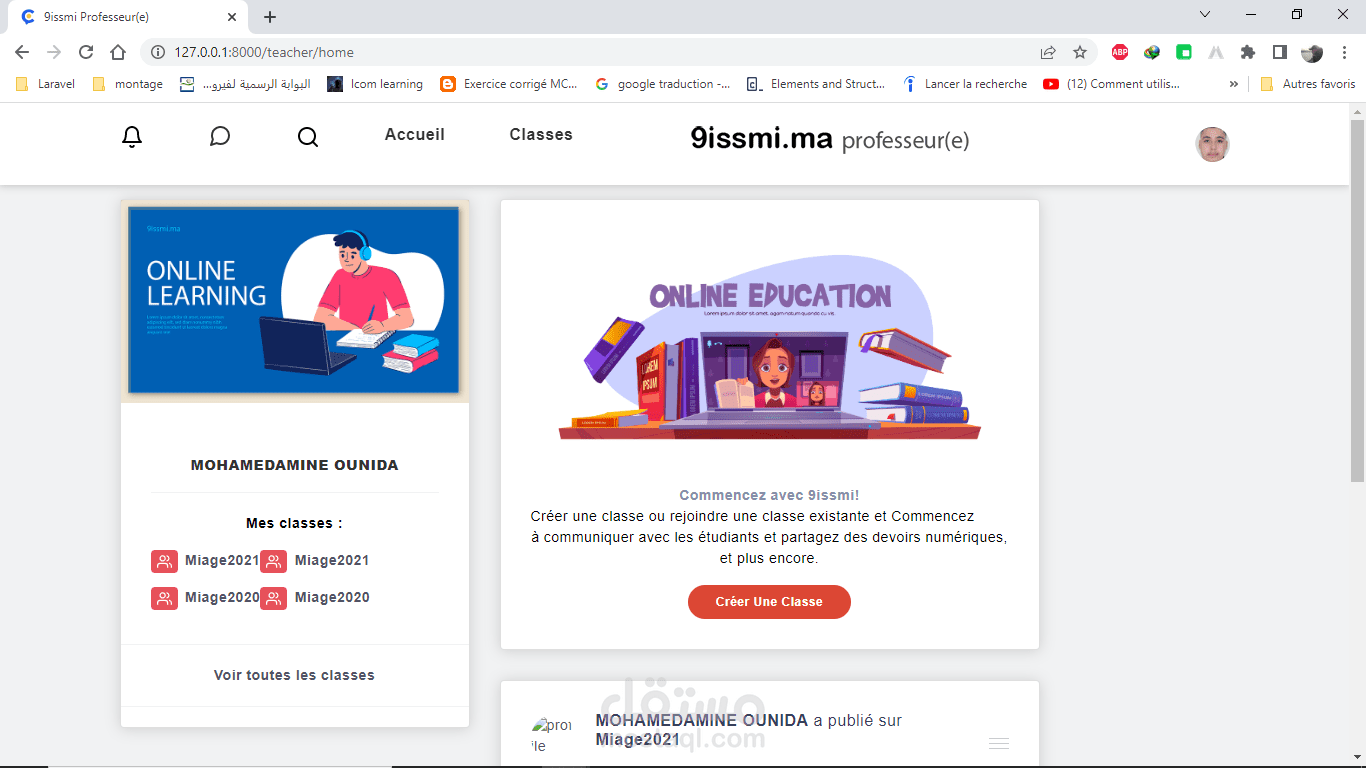Viewport: 1366px width, 768px height.
Task: Open the messages chat bubble icon
Action: coord(220,136)
